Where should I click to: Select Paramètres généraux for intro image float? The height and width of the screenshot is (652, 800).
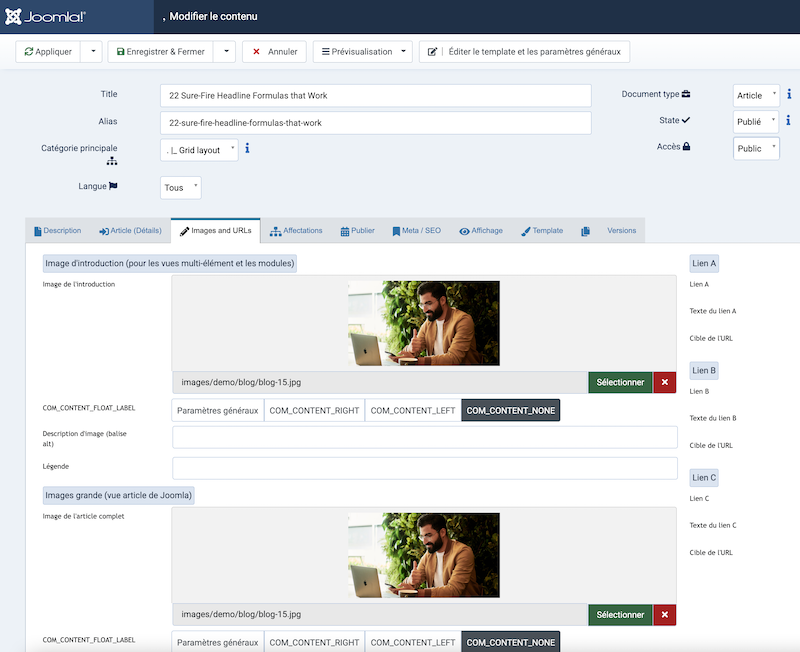click(218, 411)
